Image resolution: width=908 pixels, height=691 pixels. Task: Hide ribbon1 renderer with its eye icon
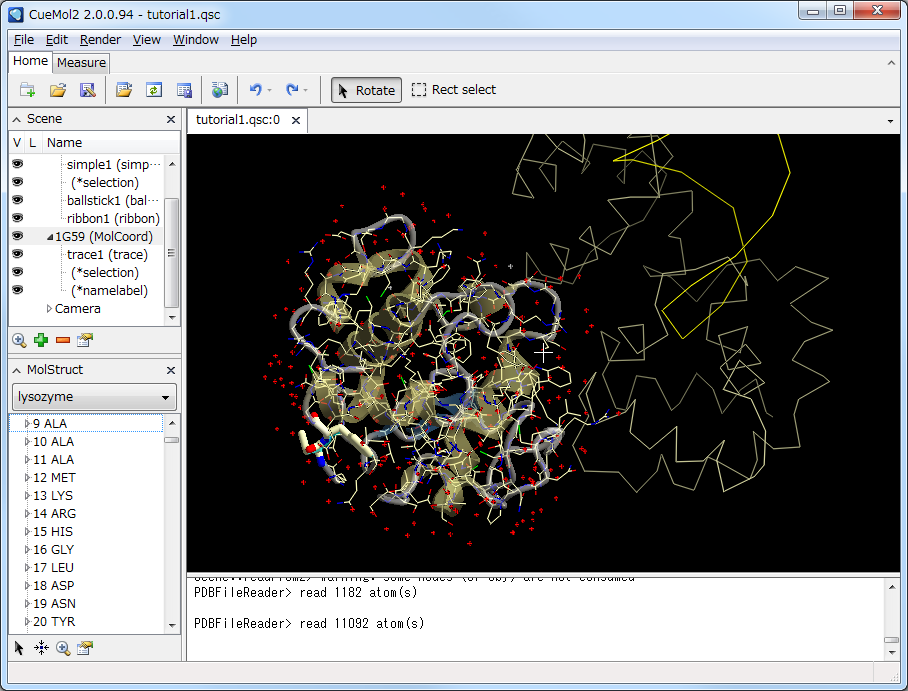coord(17,218)
